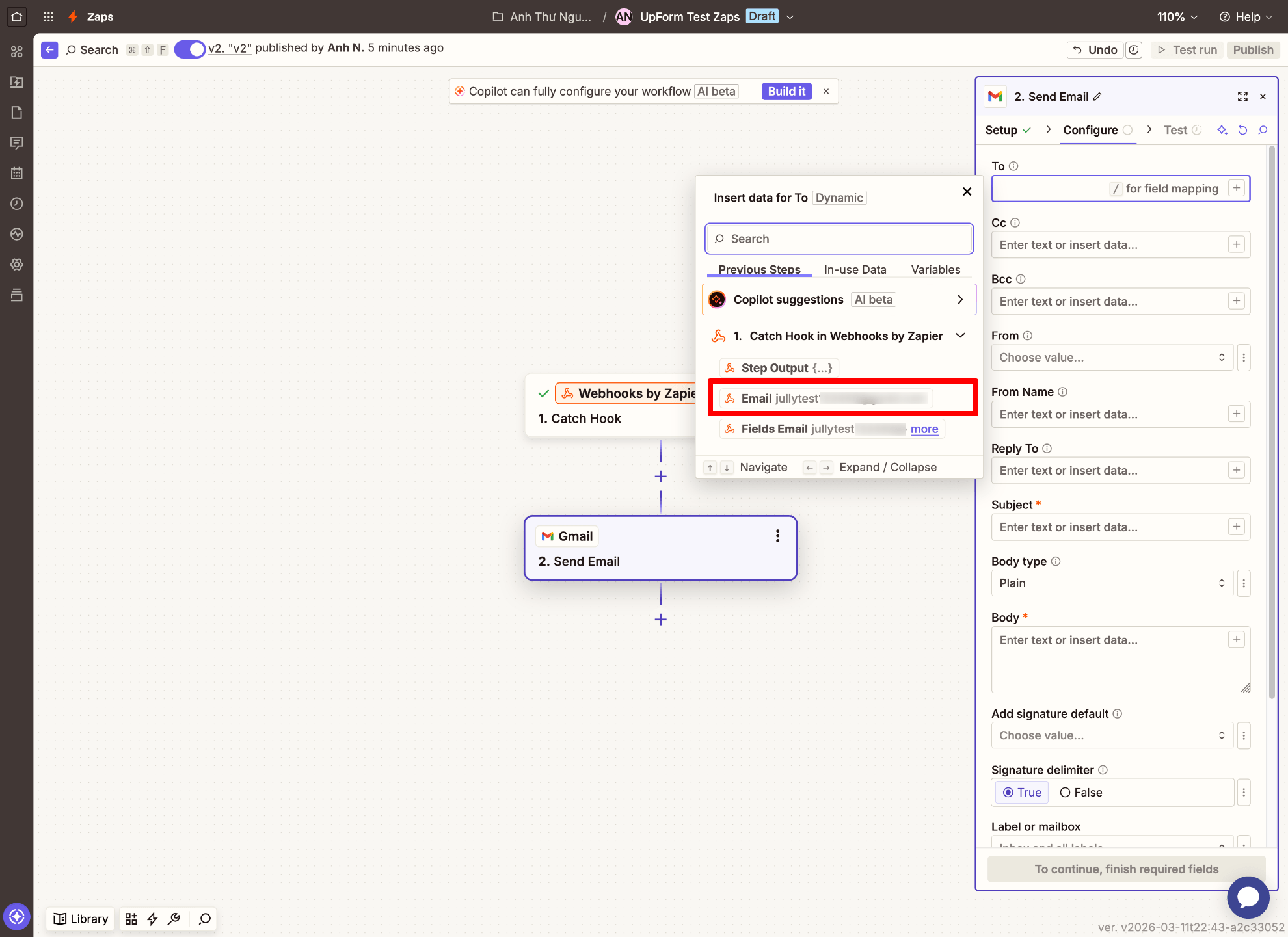The height and width of the screenshot is (937, 1288).
Task: Switch to the Variables tab
Action: coord(935,269)
